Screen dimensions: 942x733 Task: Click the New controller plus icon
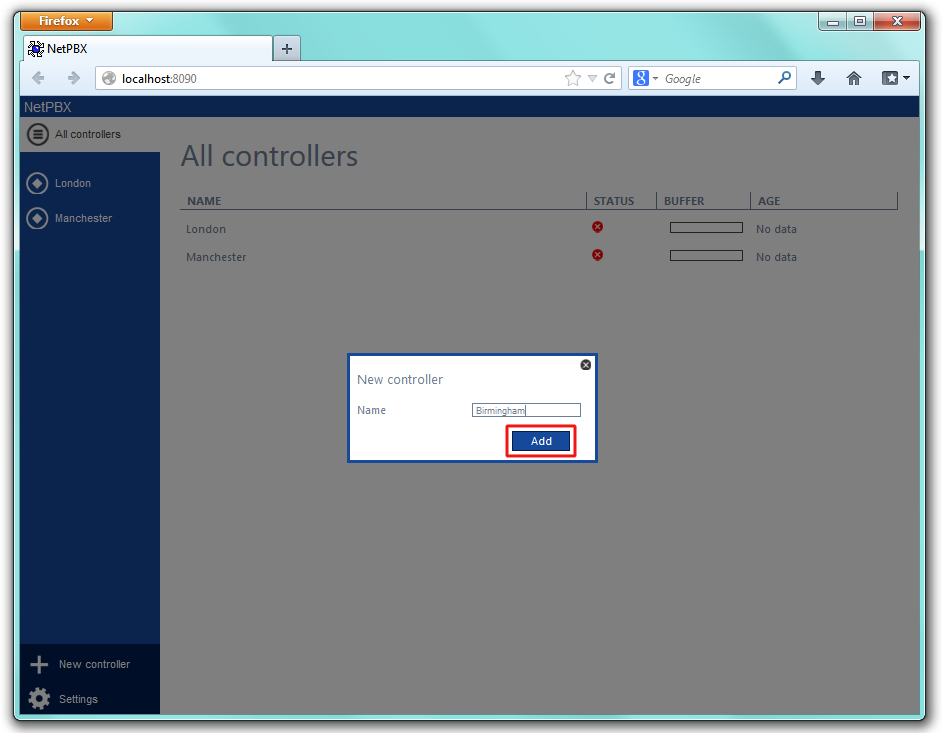tap(39, 665)
